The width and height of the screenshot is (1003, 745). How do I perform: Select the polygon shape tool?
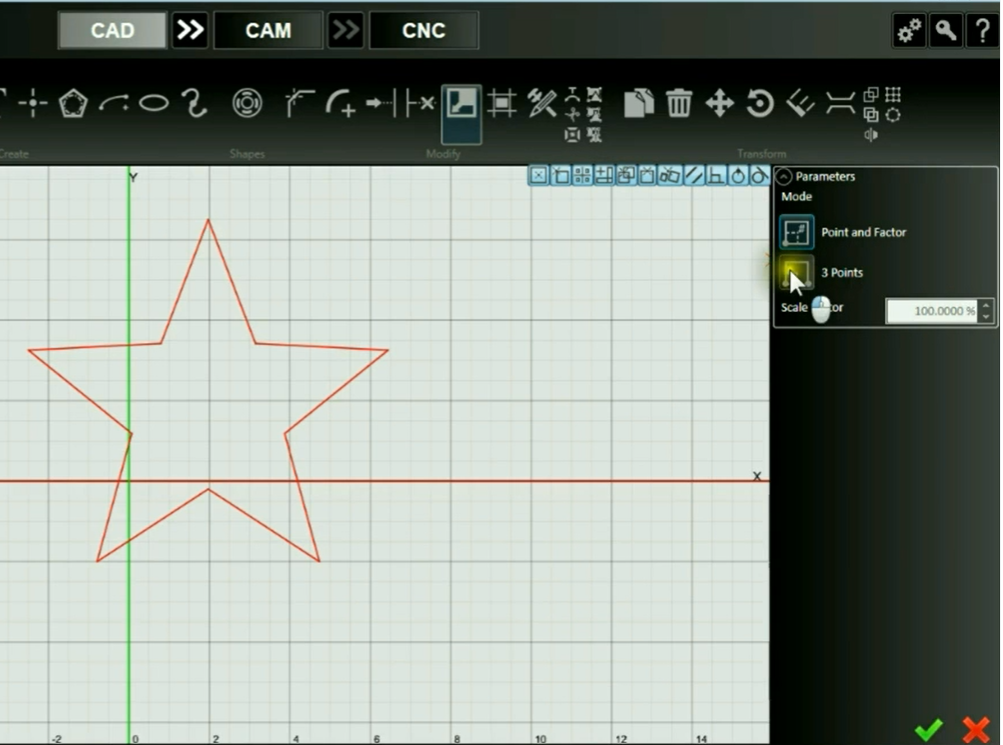pos(72,103)
